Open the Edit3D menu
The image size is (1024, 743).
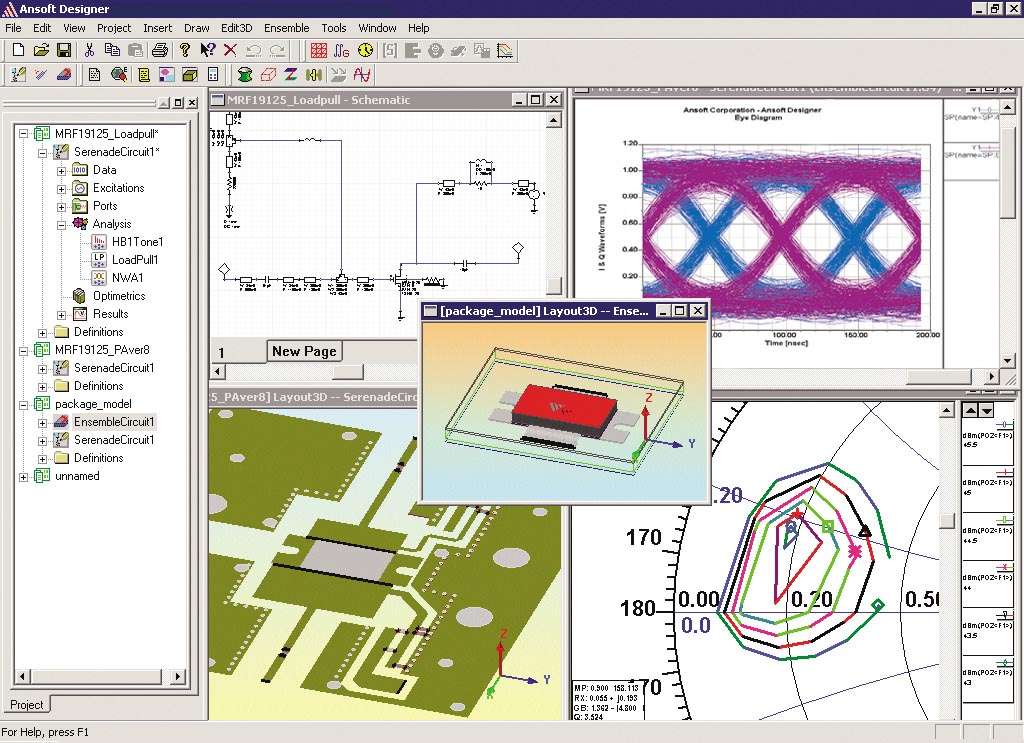pos(236,28)
